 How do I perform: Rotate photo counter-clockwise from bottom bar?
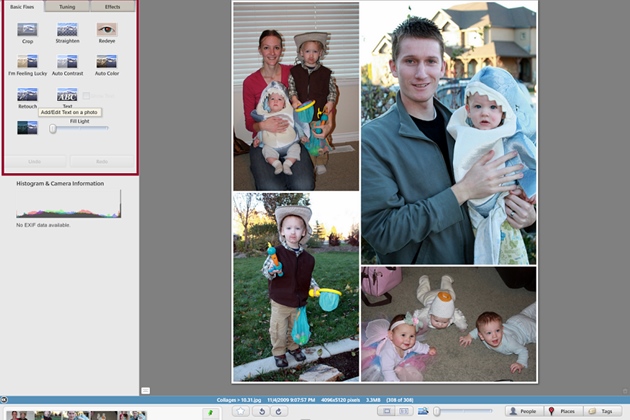[262, 411]
